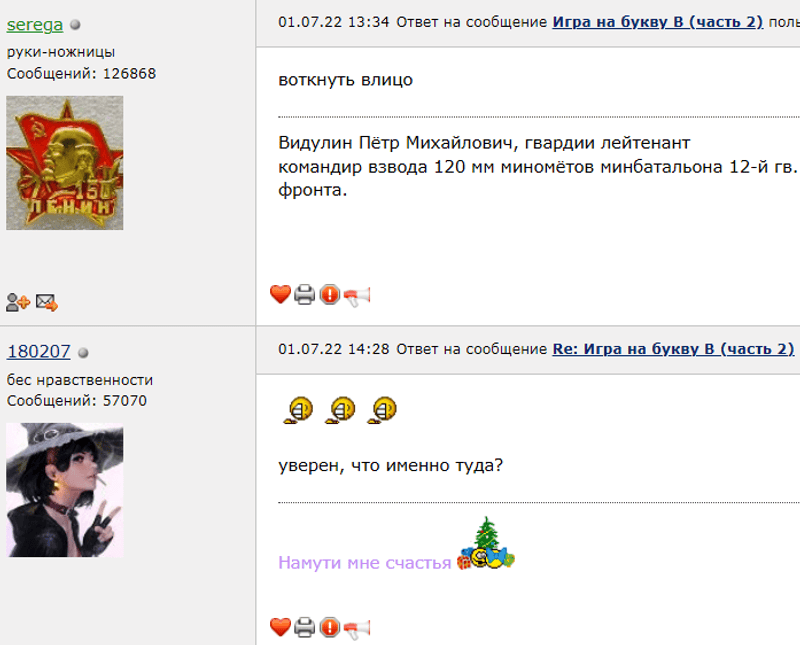The image size is (800, 645).
Task: Like serega's post with heart icon
Action: 280,294
